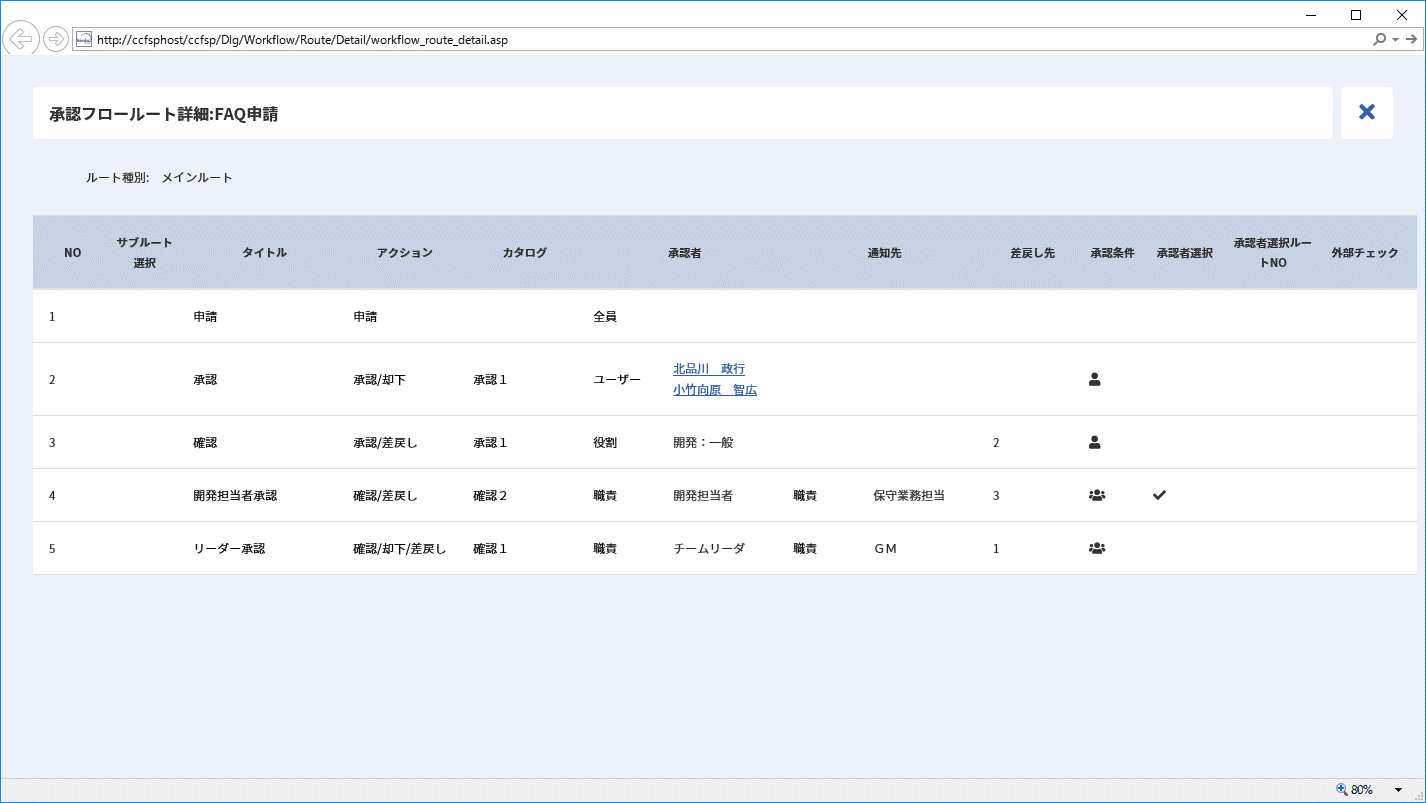Click the リーダー承認 title cell
1426x803 pixels.
point(229,548)
